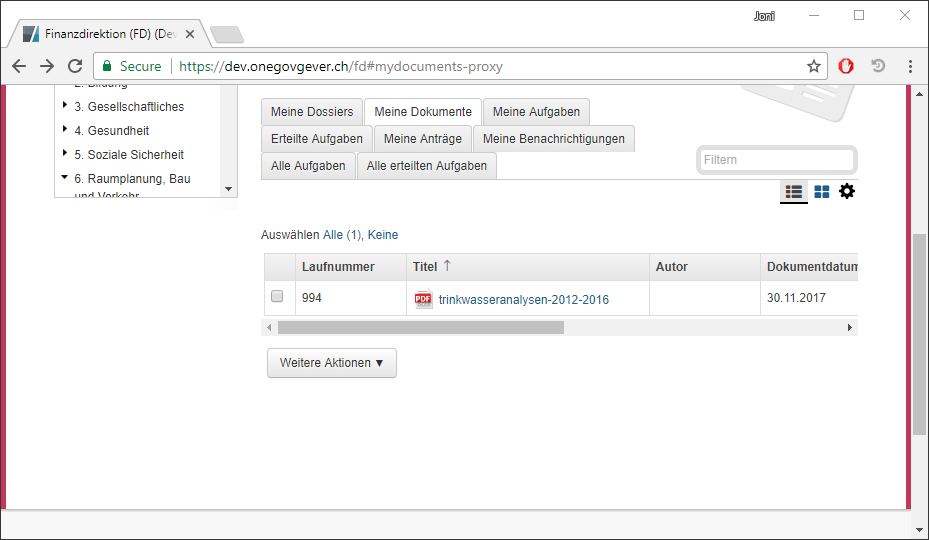Screen dimensions: 929x540
Task: Open table settings gear icon
Action: (x=847, y=191)
